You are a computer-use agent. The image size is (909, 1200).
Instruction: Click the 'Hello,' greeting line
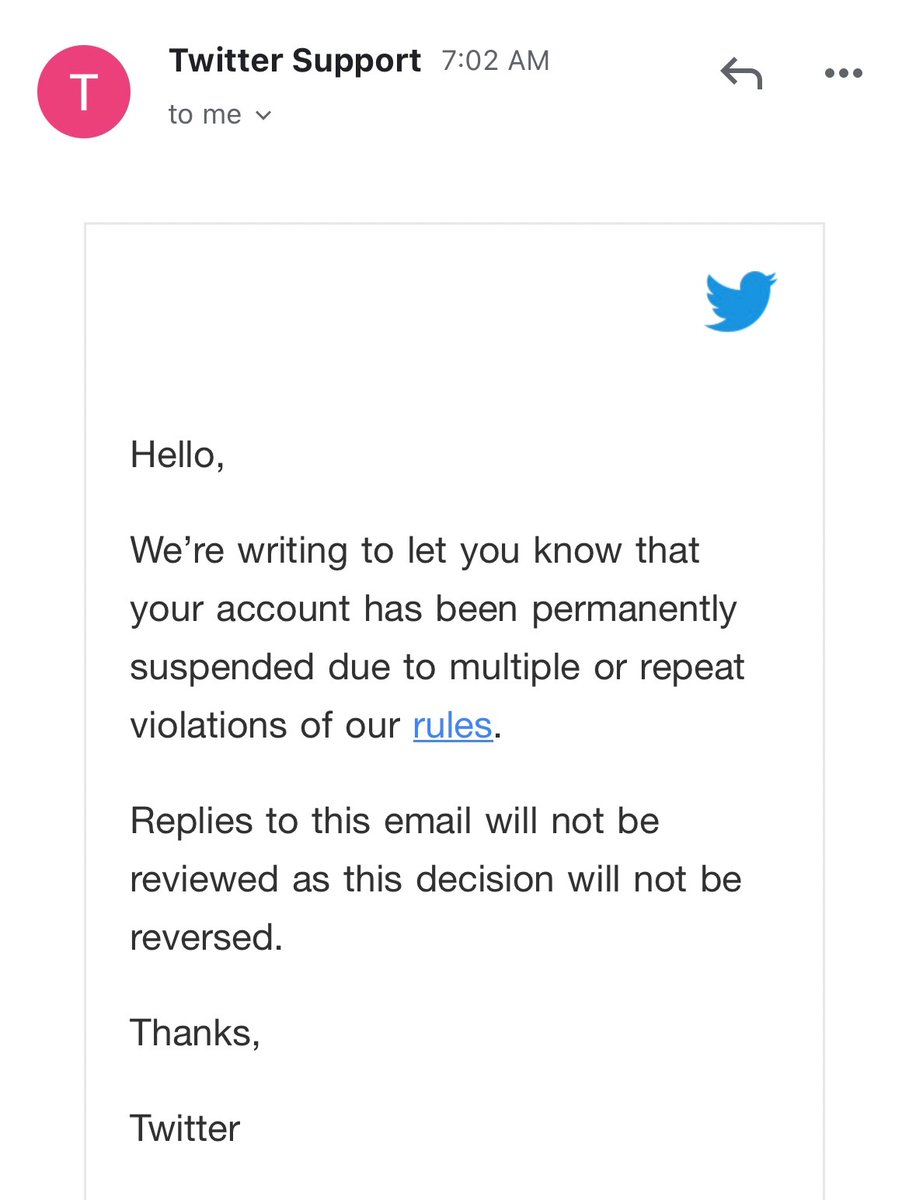[x=178, y=457]
